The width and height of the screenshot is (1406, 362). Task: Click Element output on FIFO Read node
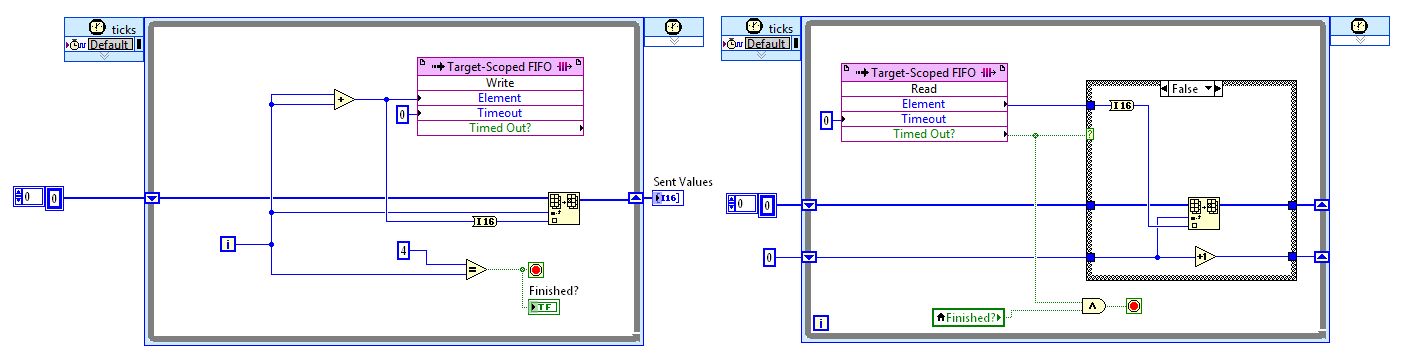925,104
